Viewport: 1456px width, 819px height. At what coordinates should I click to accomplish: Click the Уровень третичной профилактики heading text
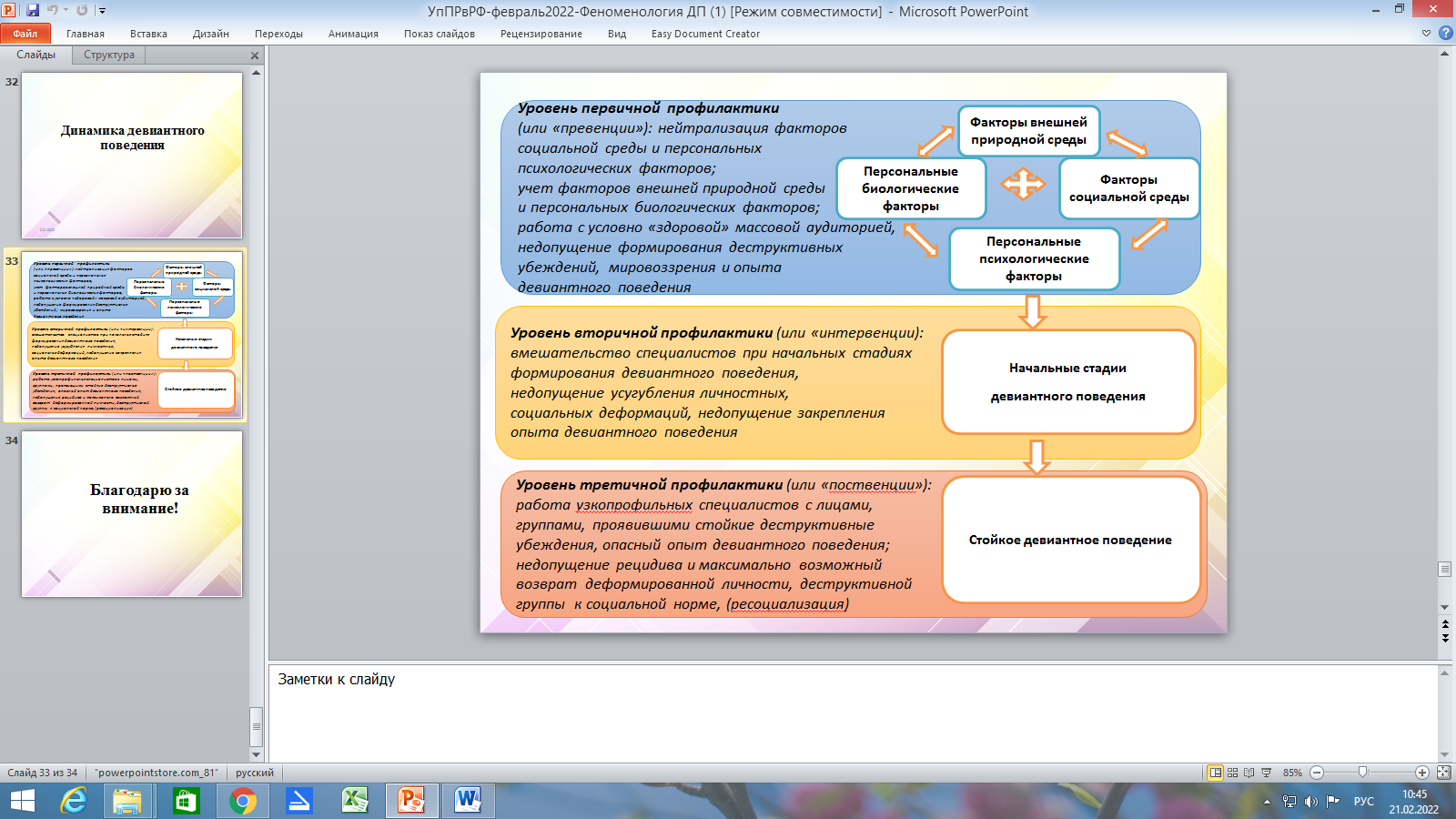click(649, 485)
